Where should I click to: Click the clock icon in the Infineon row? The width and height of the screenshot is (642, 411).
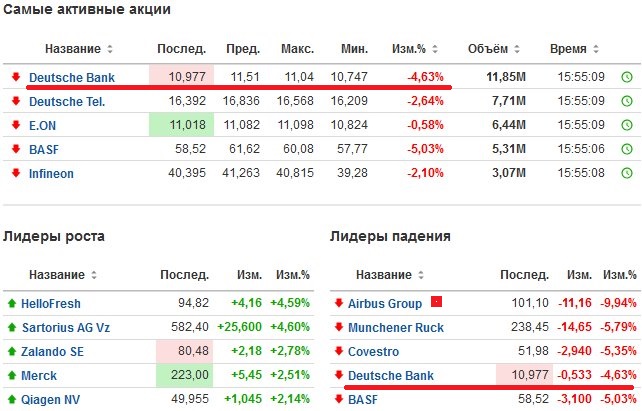[627, 173]
